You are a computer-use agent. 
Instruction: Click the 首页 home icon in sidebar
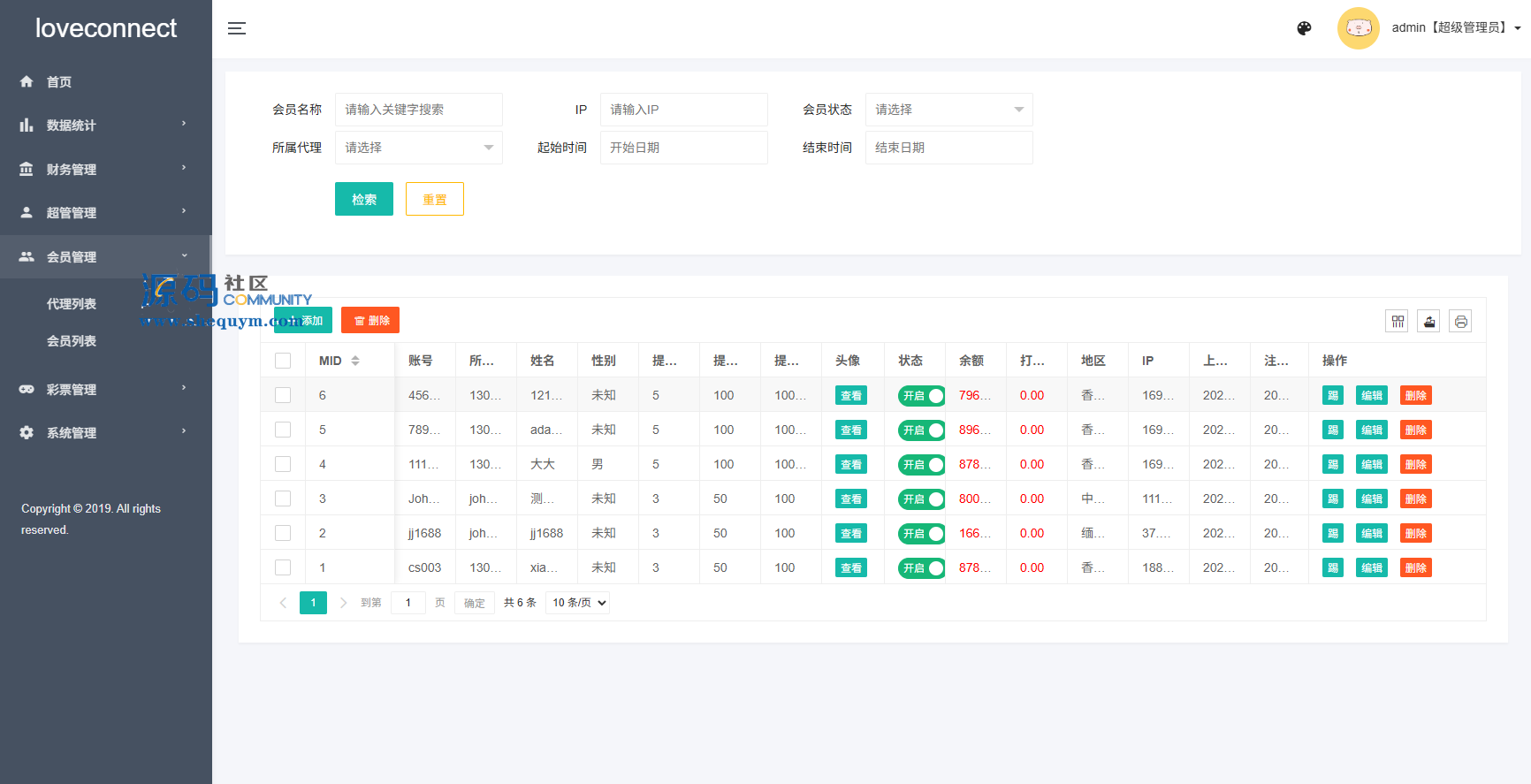[x=27, y=81]
